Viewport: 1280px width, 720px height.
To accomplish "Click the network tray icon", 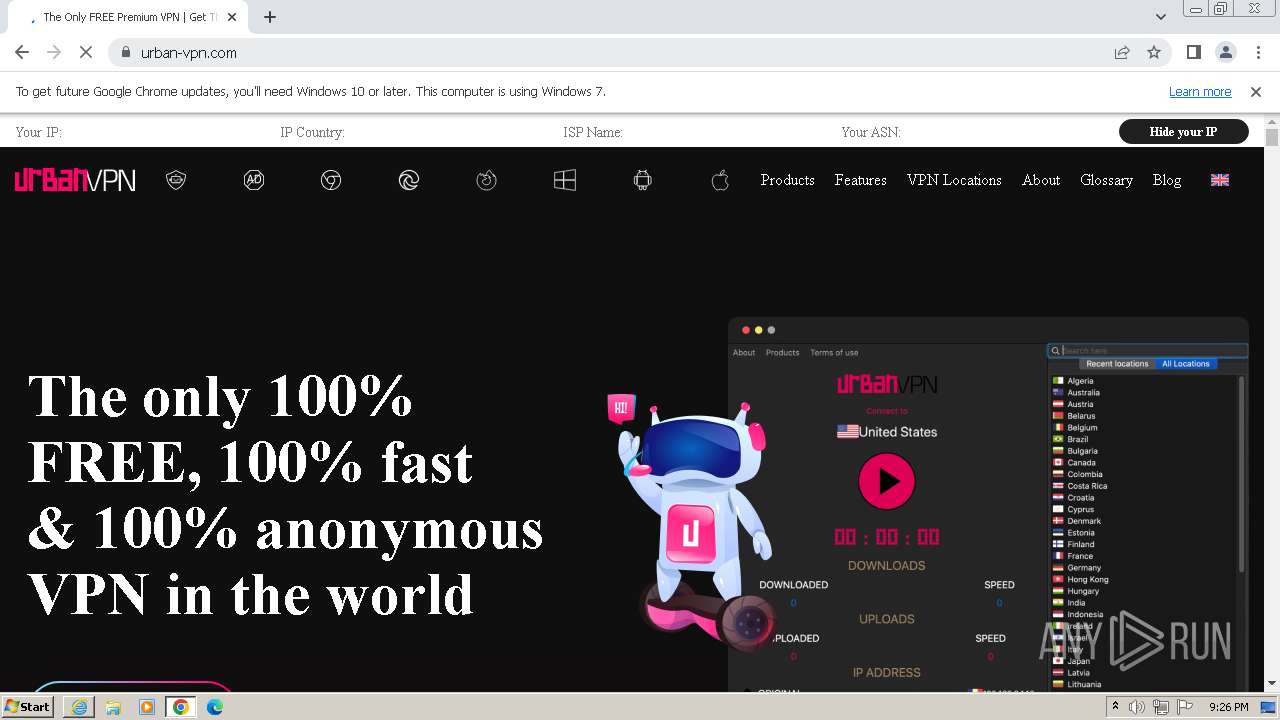I will tap(1160, 707).
